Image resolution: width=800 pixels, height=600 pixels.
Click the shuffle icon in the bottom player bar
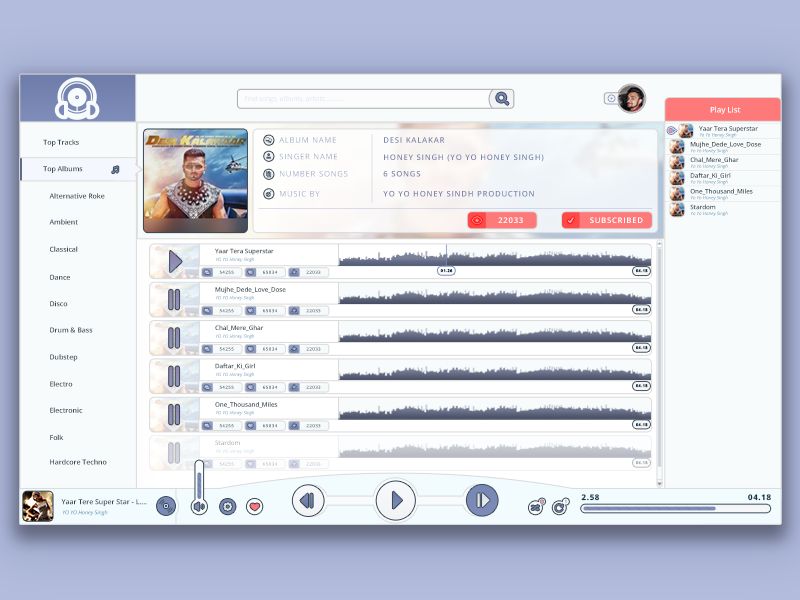536,507
